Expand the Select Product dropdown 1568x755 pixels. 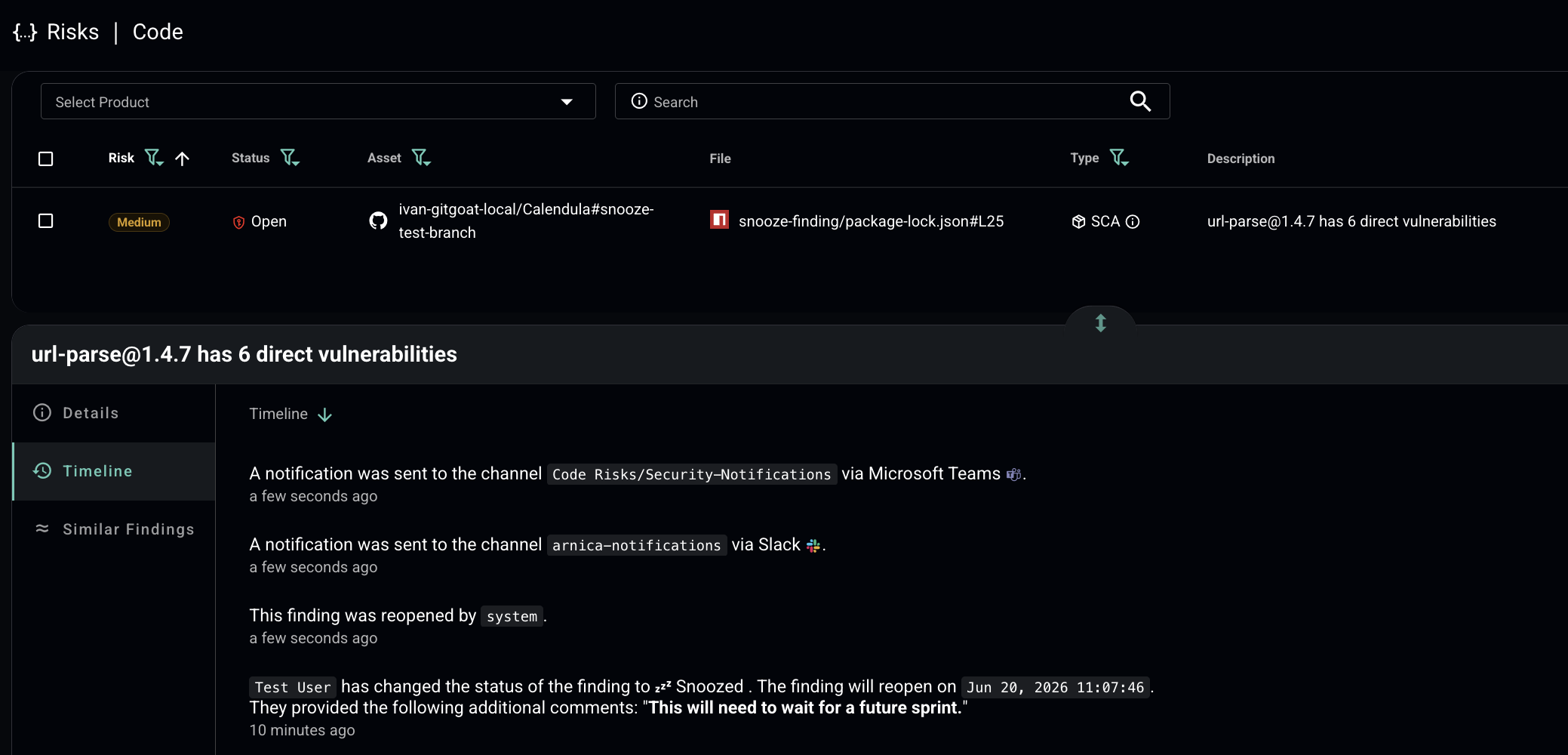tap(318, 101)
